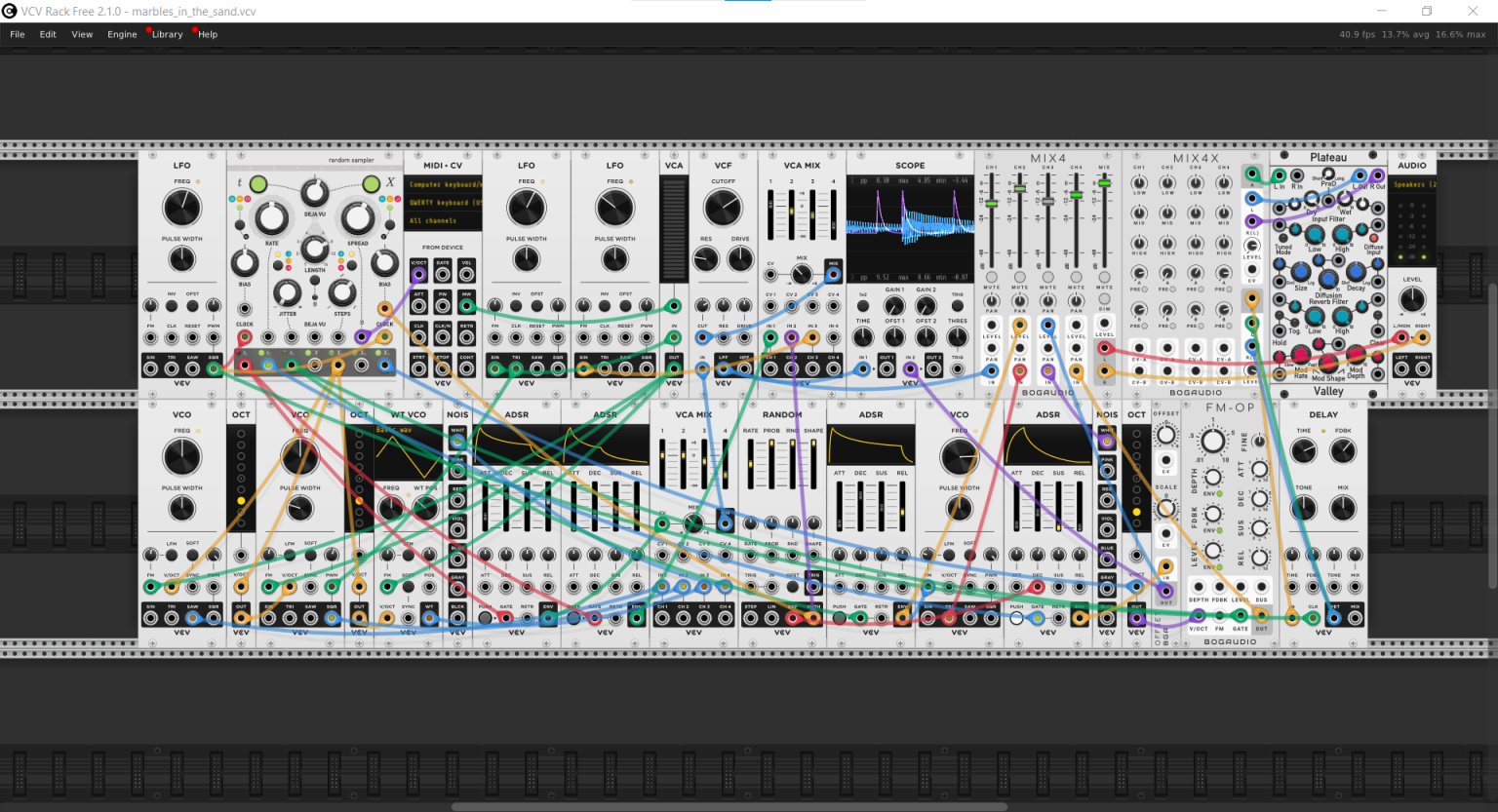
Task: Click the Scope TRIG button beside GAIN 2
Action: pos(958,307)
